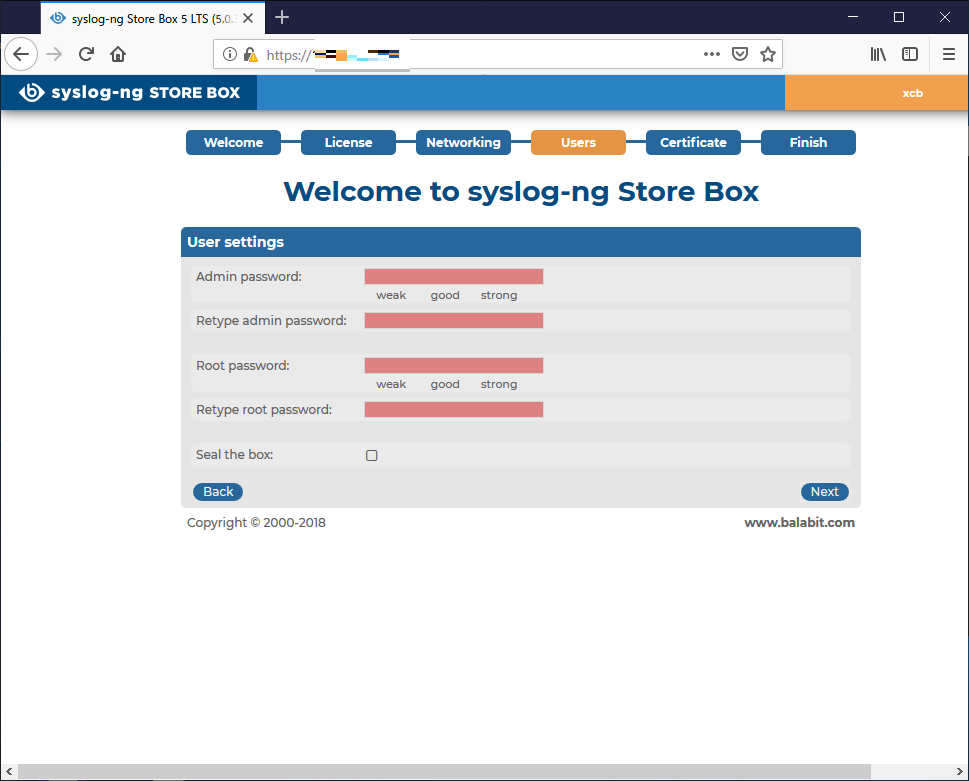Click the xcb host label in header
The height and width of the screenshot is (781, 969).
[x=912, y=93]
